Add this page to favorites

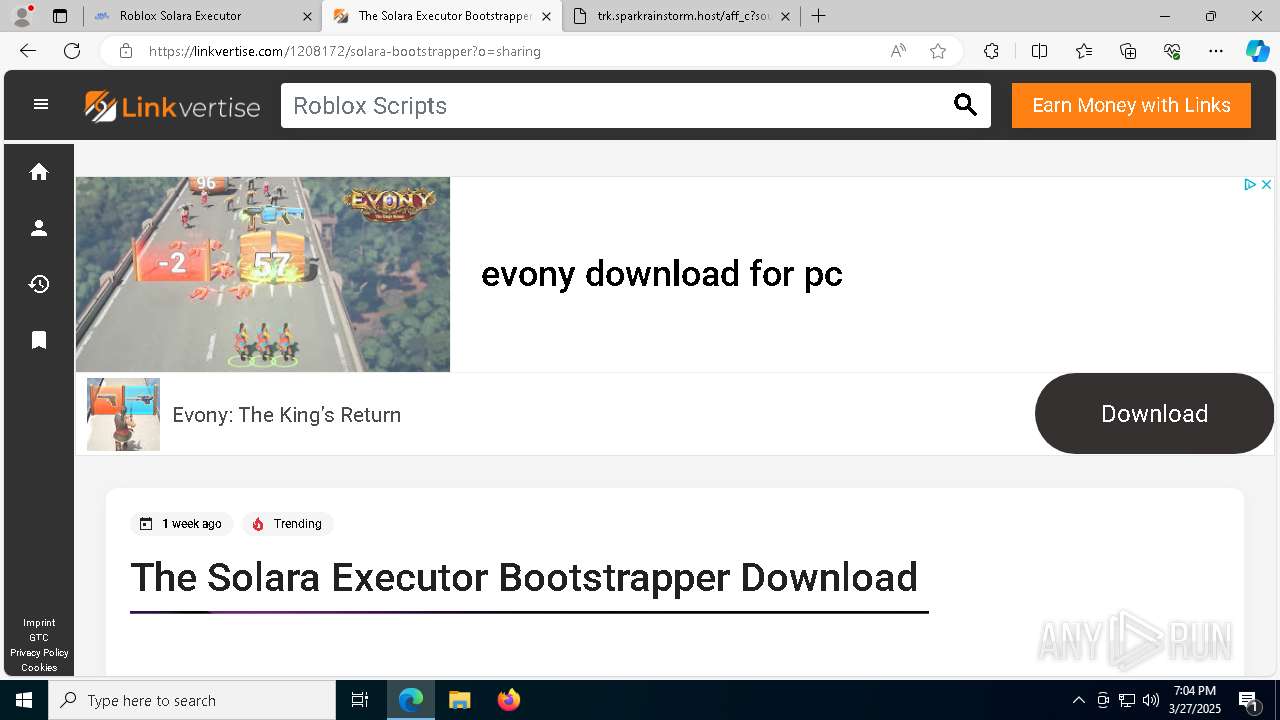[x=938, y=51]
